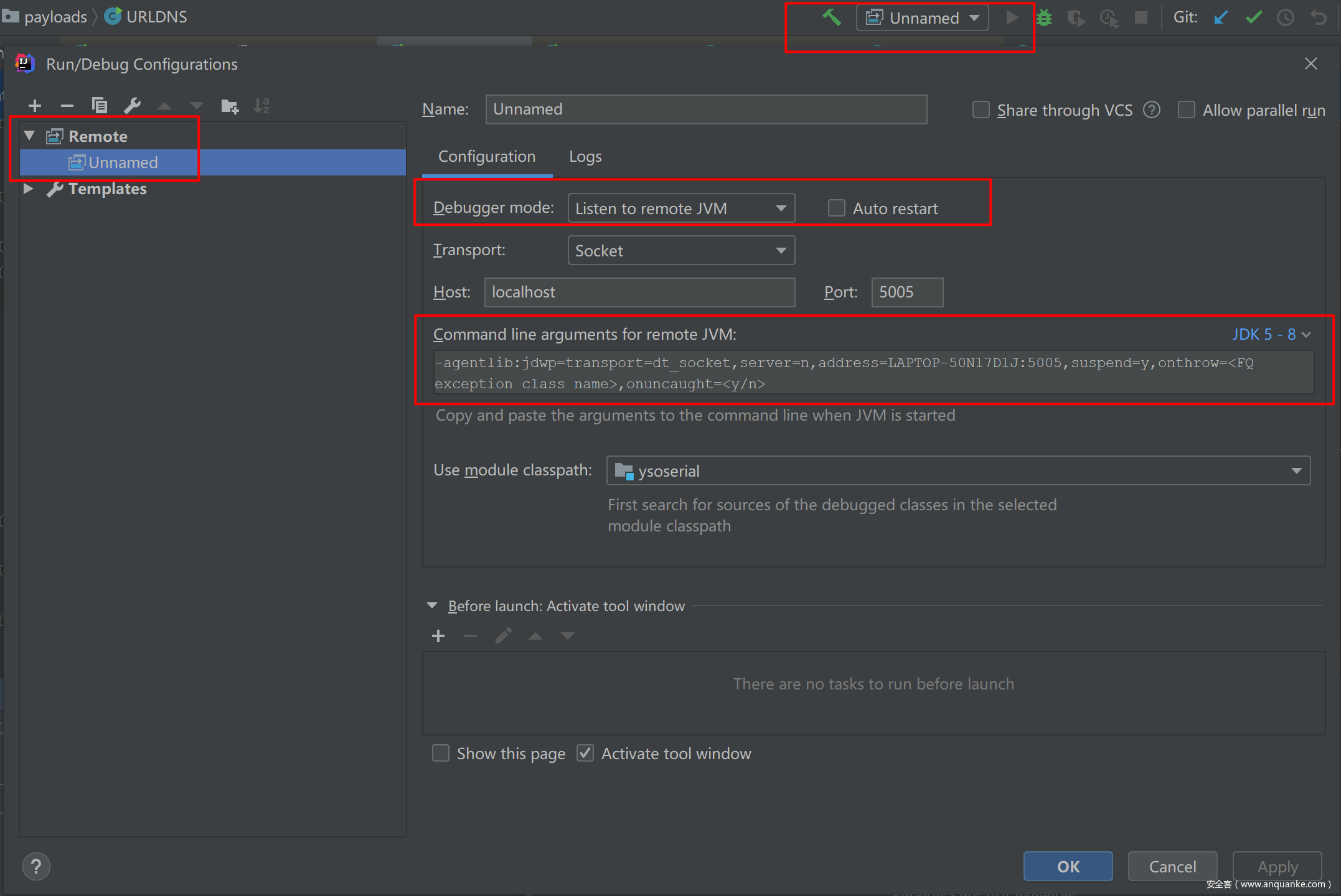
Task: Check Share through VCS option
Action: (x=981, y=110)
